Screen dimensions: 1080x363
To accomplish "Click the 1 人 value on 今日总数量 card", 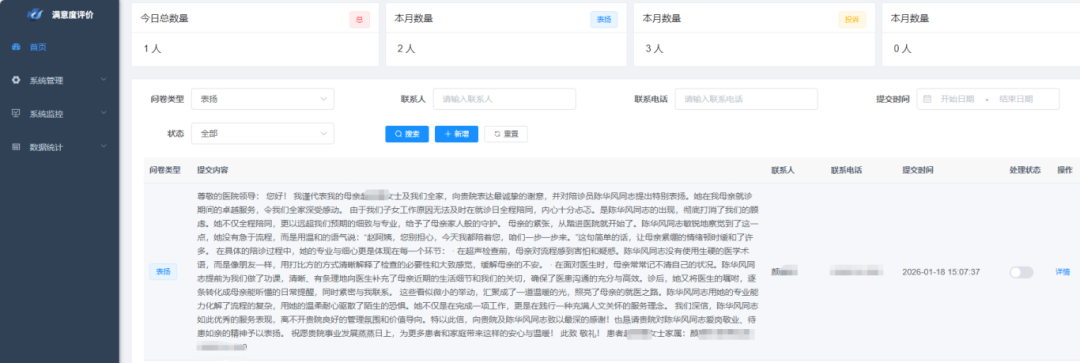I will (152, 49).
